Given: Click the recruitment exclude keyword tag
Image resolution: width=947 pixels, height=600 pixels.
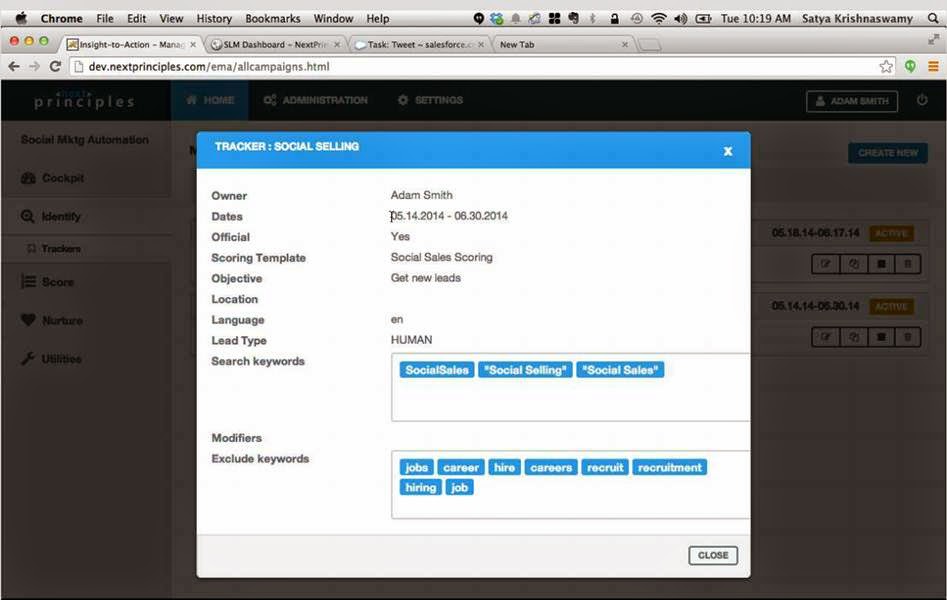Looking at the screenshot, I should click(670, 467).
